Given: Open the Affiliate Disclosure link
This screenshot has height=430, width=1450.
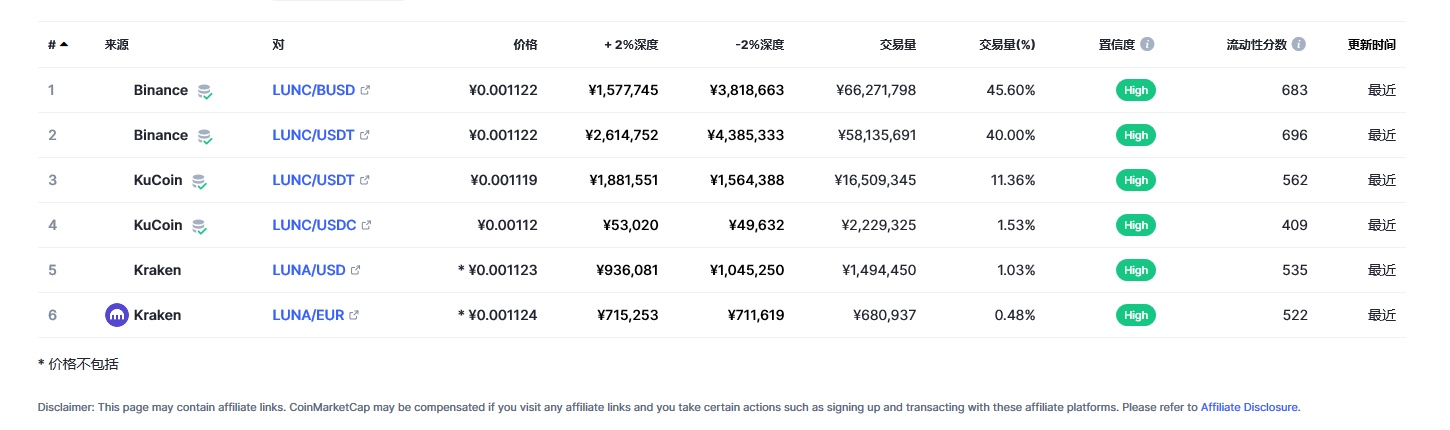Looking at the screenshot, I should pyautogui.click(x=1249, y=407).
